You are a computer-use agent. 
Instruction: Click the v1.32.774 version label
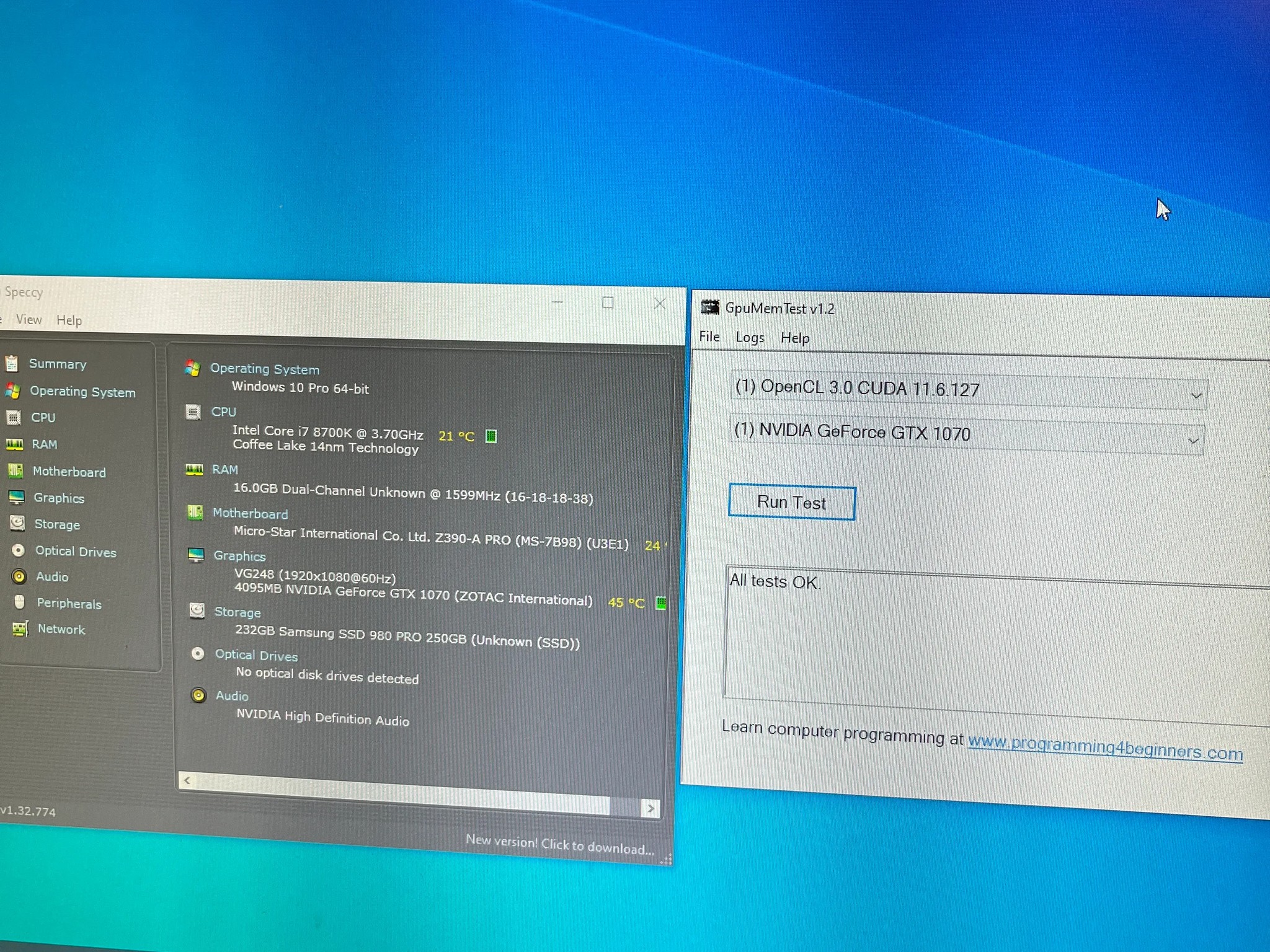tap(28, 811)
